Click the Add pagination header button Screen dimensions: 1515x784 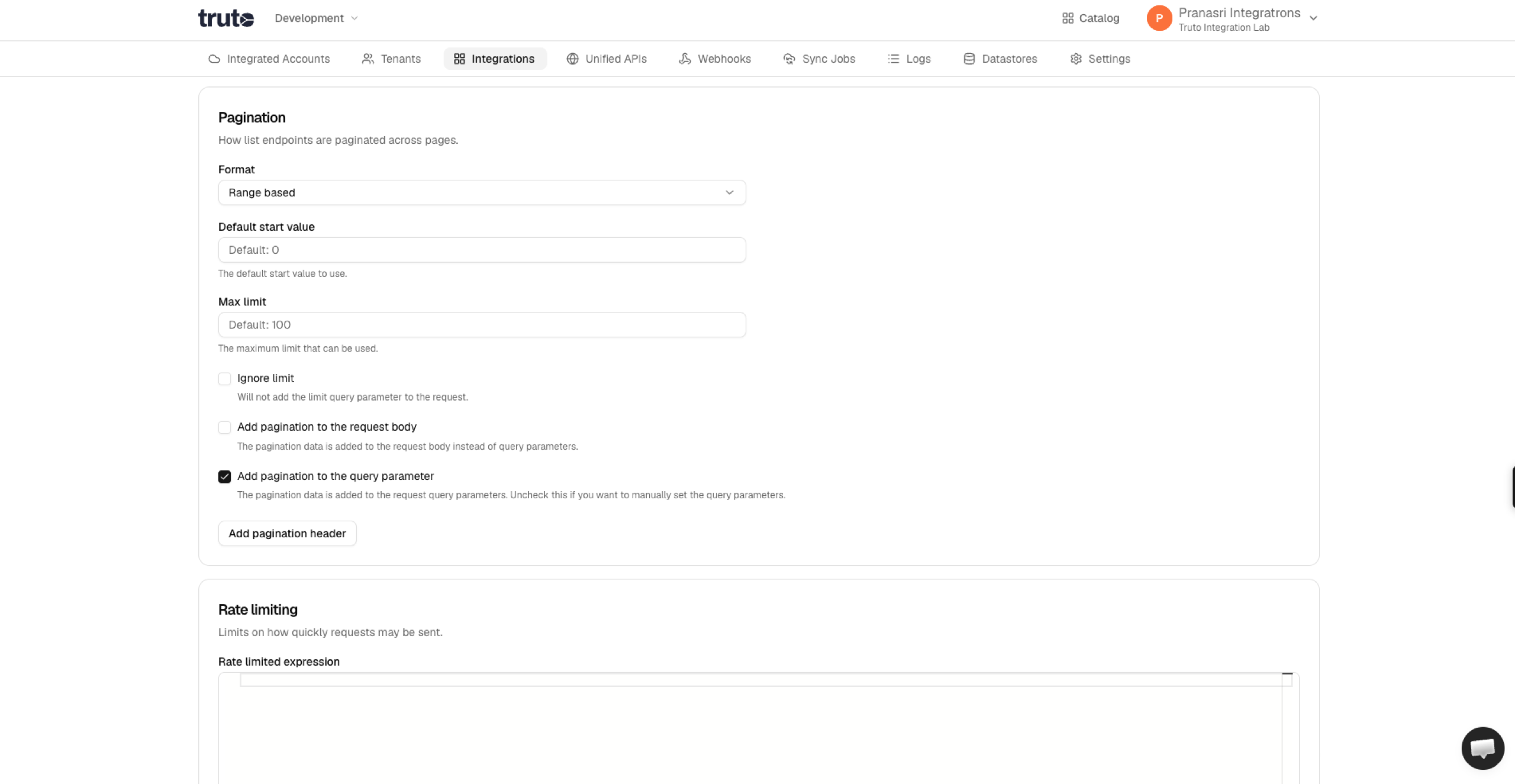287,534
